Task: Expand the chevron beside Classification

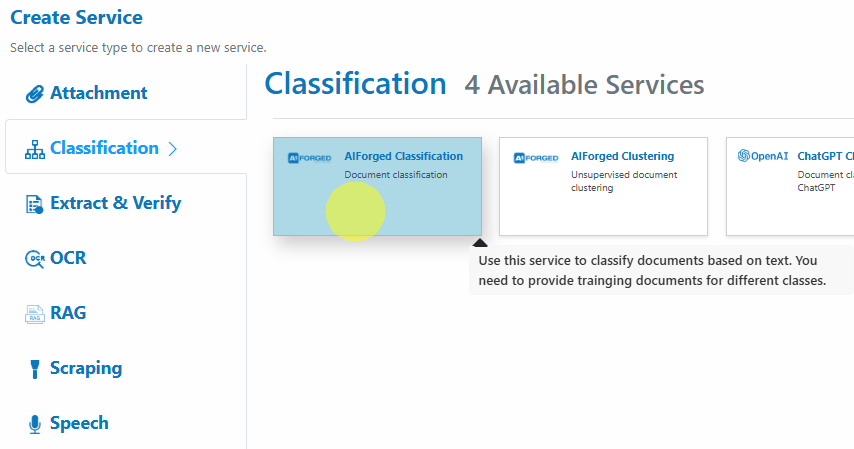Action: point(173,149)
